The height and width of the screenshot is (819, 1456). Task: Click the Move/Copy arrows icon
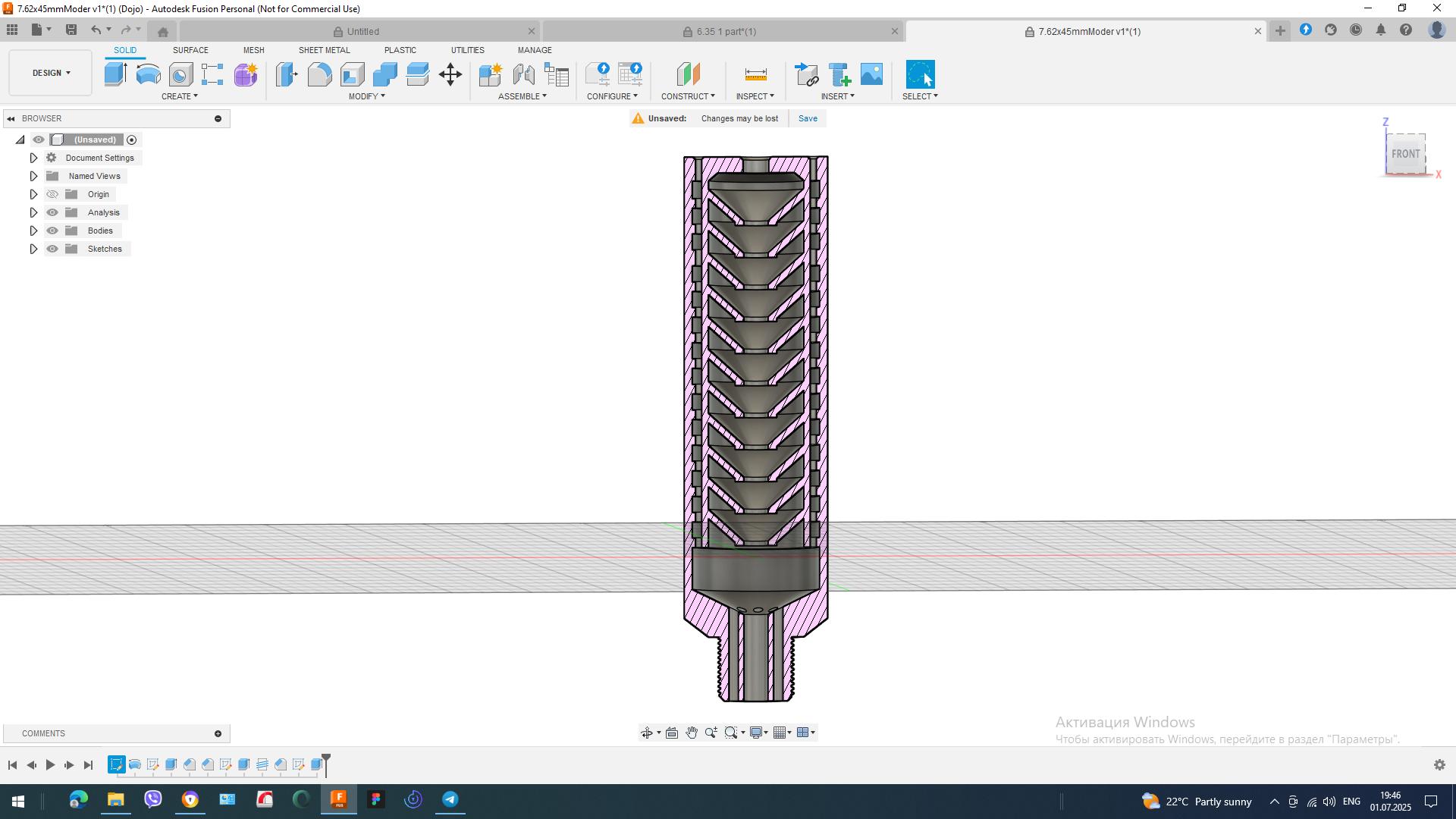coord(450,74)
